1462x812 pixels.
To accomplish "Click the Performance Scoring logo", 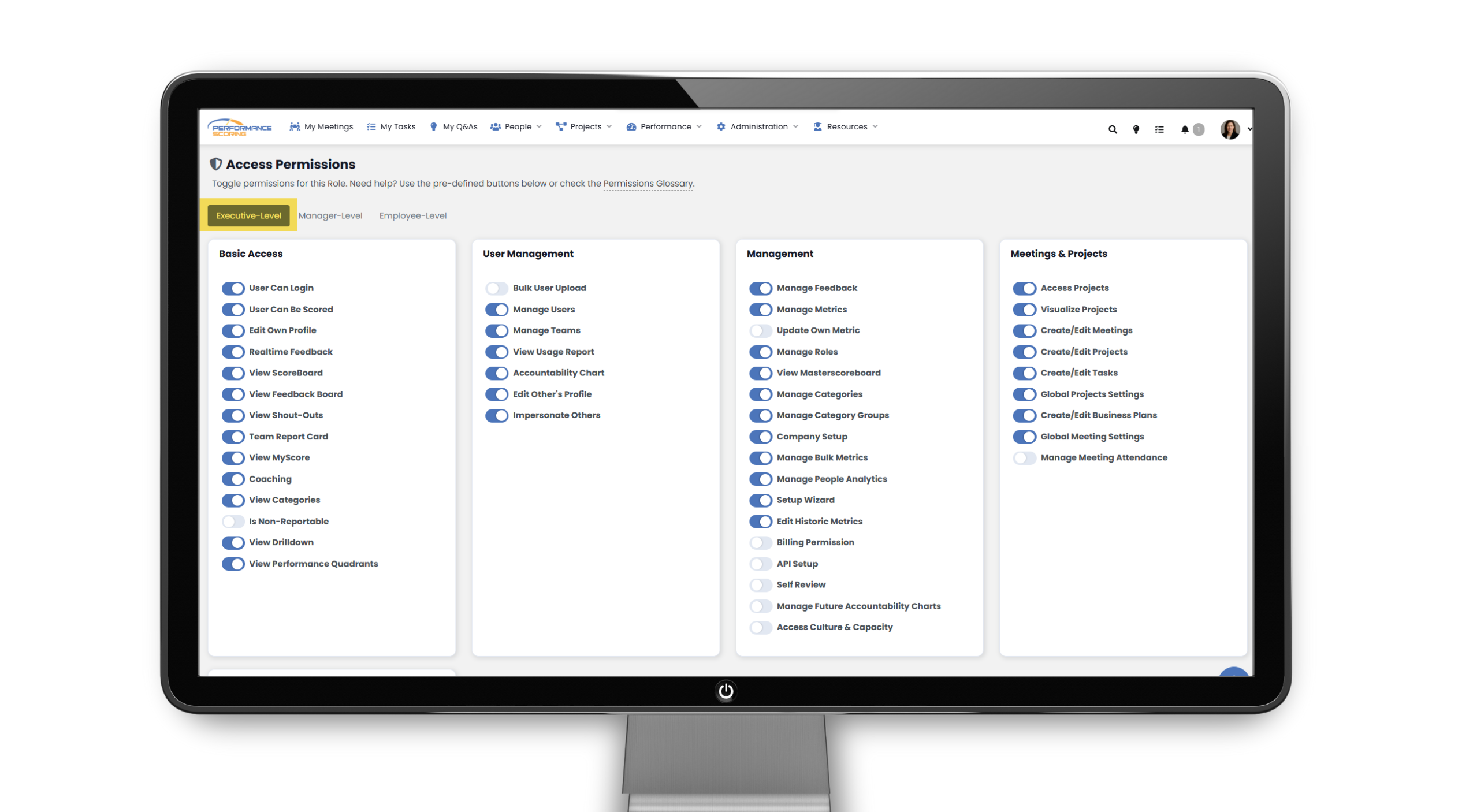I will click(240, 127).
